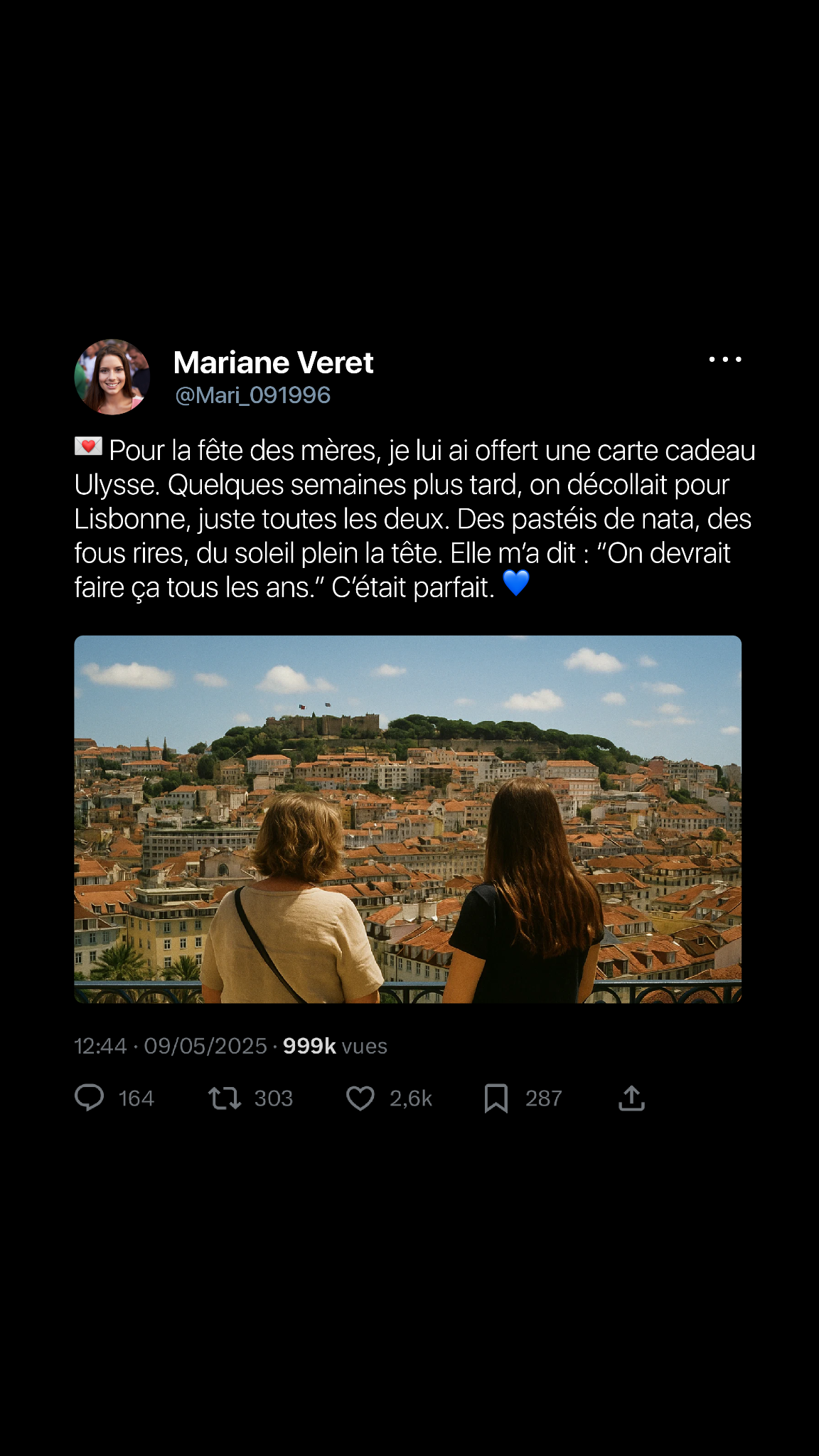Click the blue heart emoji after parfait
The width and height of the screenshot is (819, 1456).
coord(516,583)
